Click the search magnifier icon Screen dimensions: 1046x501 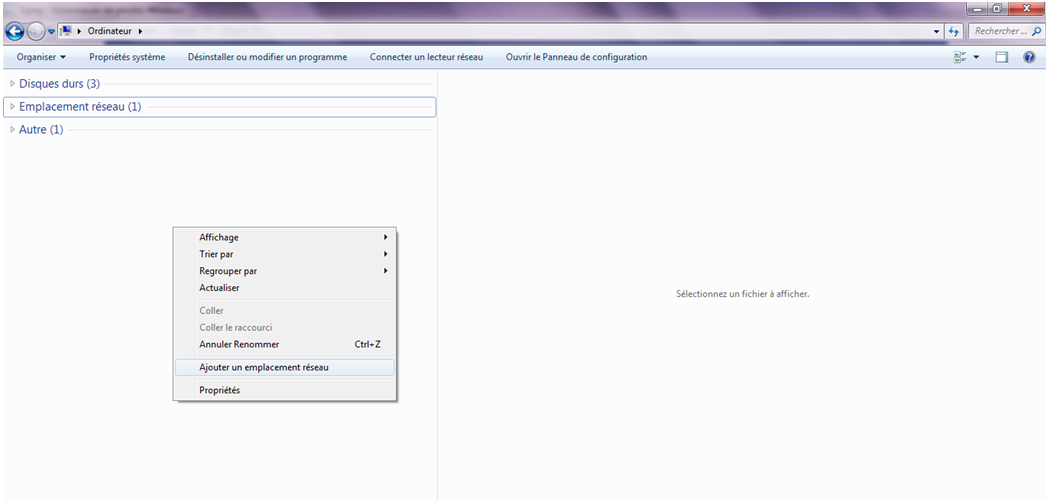[x=1036, y=31]
